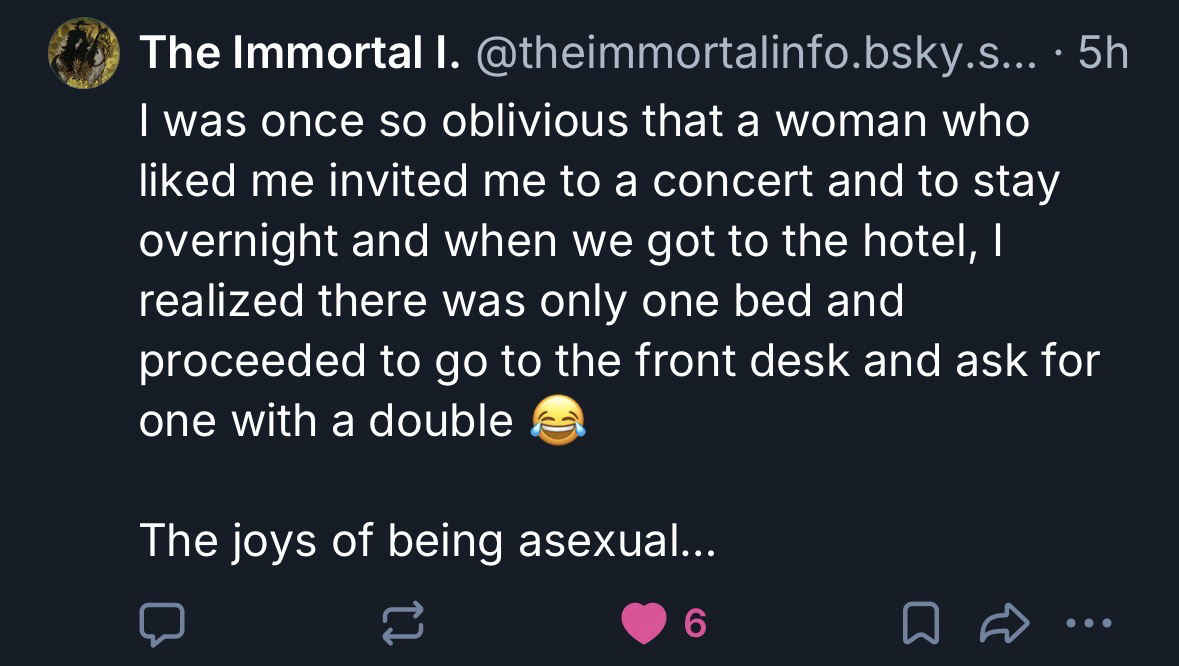This screenshot has width=1179, height=666.
Task: Click the "The joys of being asexual..." line
Action: (428, 541)
